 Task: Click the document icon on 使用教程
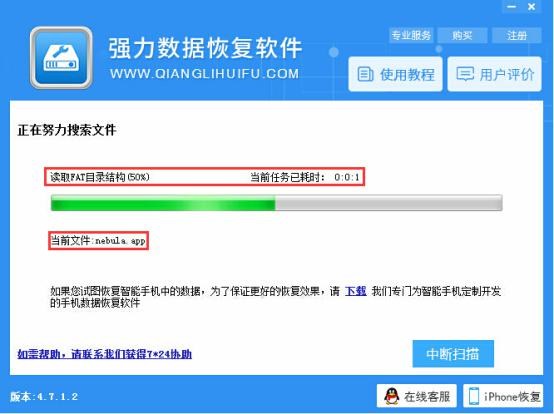[x=365, y=74]
